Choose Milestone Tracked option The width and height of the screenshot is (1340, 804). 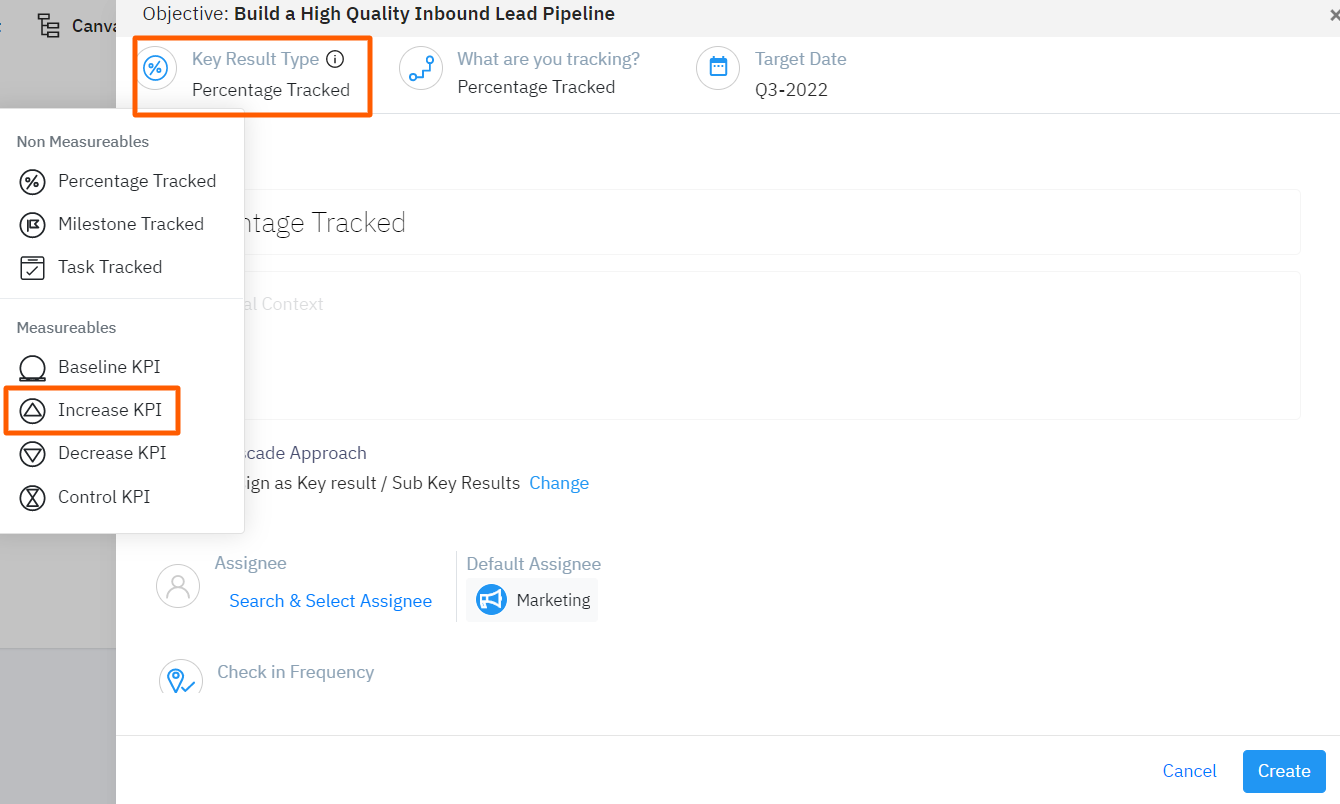pyautogui.click(x=130, y=224)
